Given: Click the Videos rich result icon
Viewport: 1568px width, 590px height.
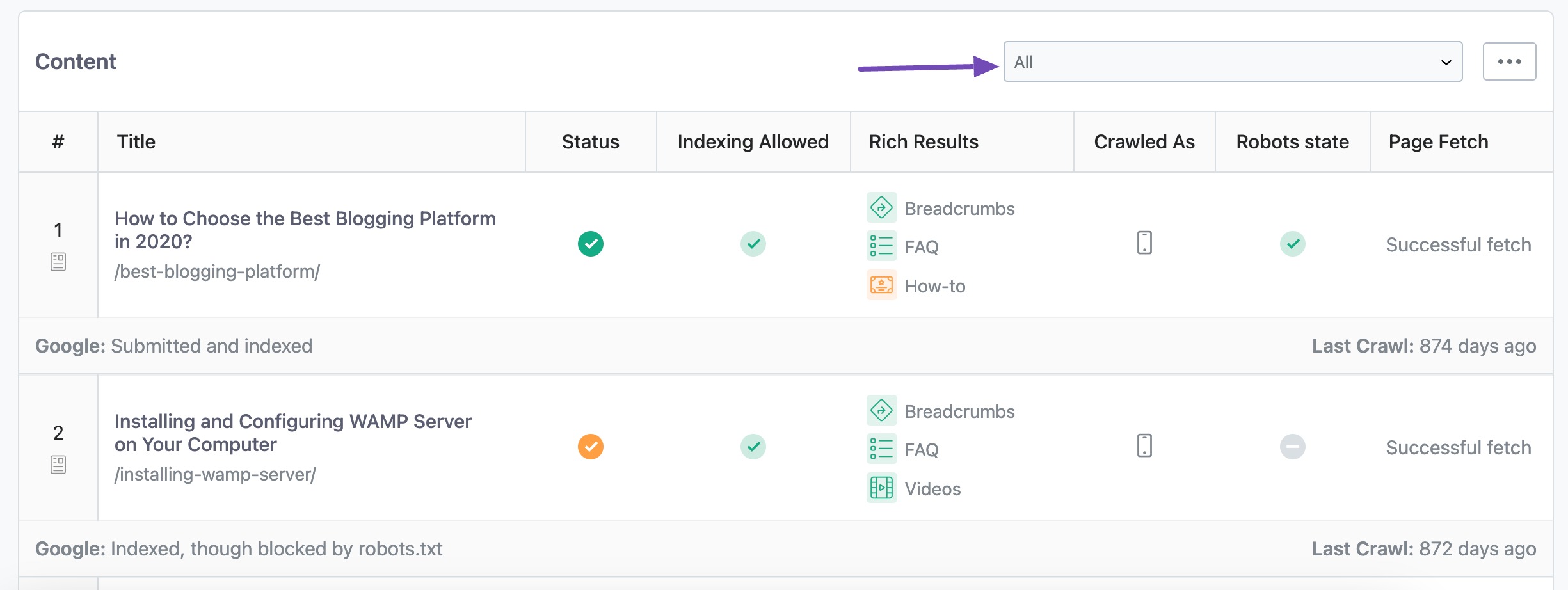Looking at the screenshot, I should pos(881,488).
